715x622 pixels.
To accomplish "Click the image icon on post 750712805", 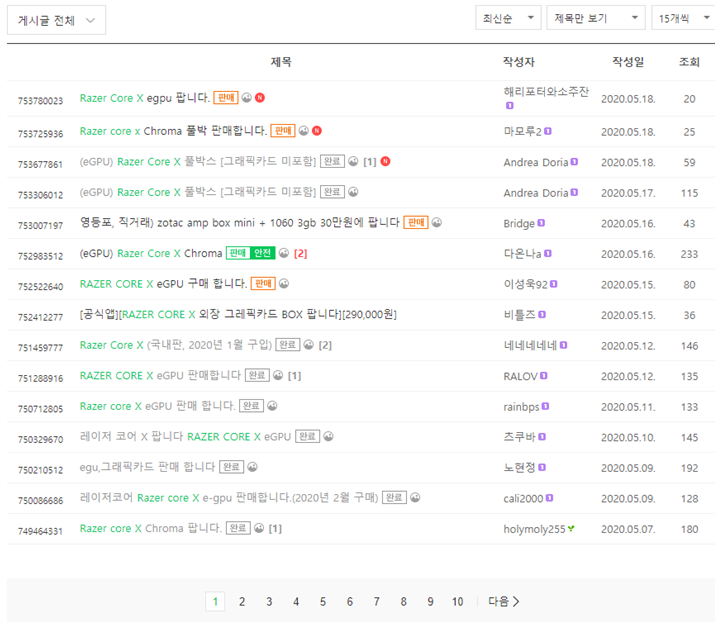I will pyautogui.click(x=272, y=406).
